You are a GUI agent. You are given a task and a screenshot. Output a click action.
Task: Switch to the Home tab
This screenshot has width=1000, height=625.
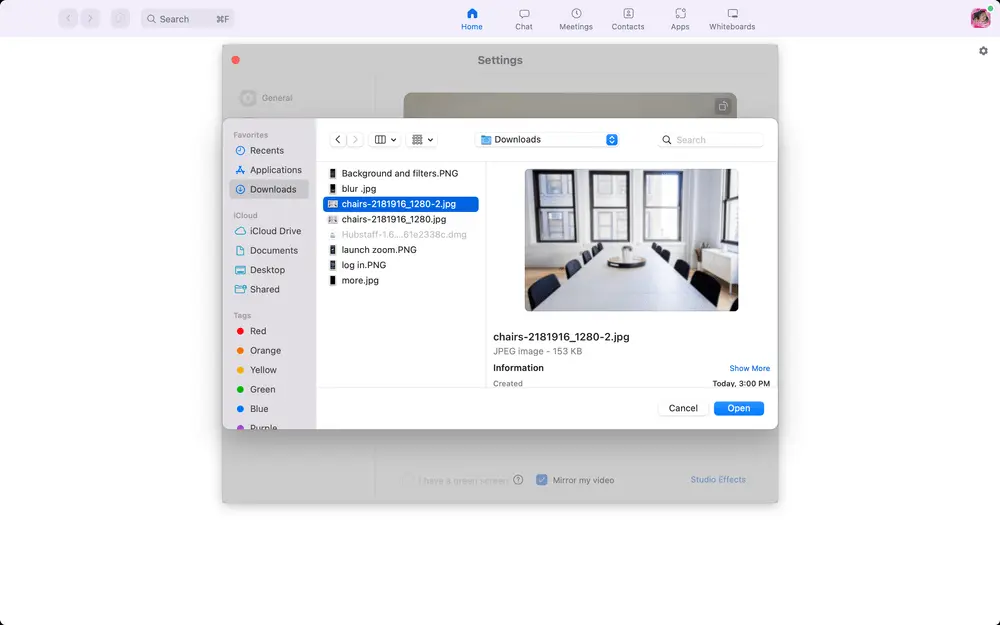coord(472,18)
